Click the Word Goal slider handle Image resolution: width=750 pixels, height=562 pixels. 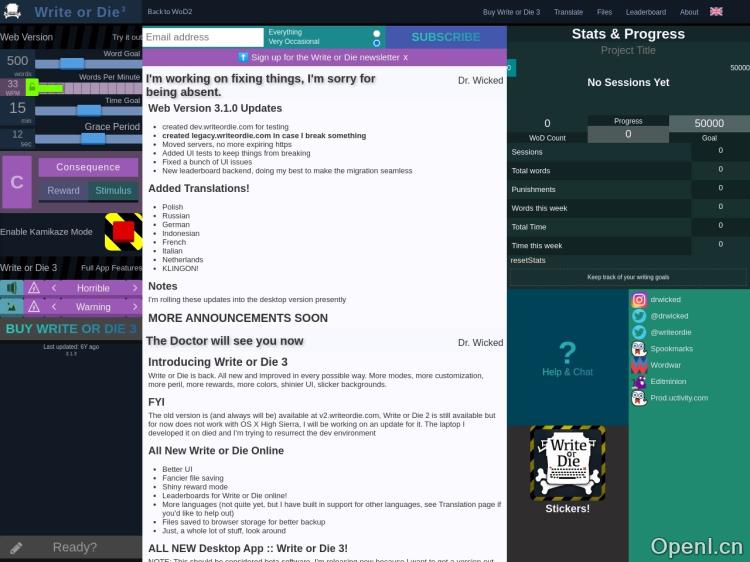coord(72,63)
